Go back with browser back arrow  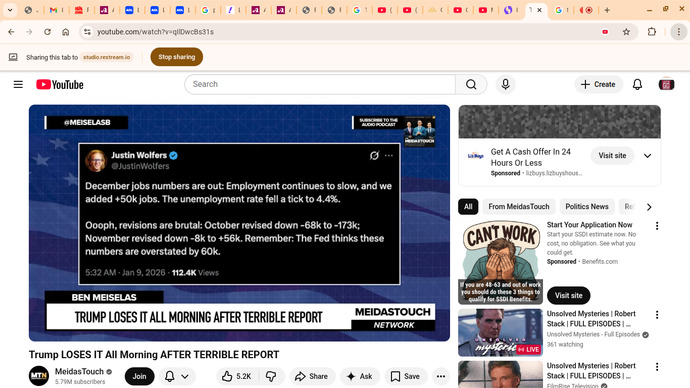(x=11, y=32)
